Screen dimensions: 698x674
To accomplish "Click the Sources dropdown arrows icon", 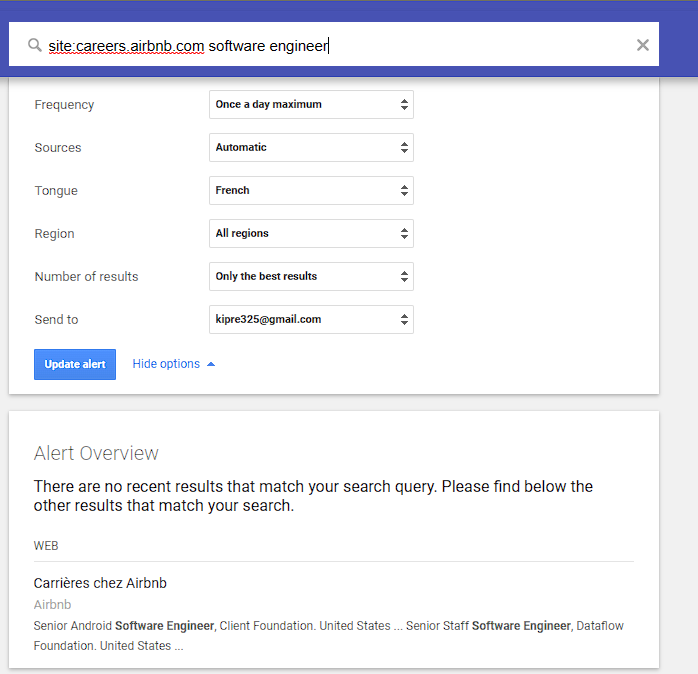I will [404, 148].
